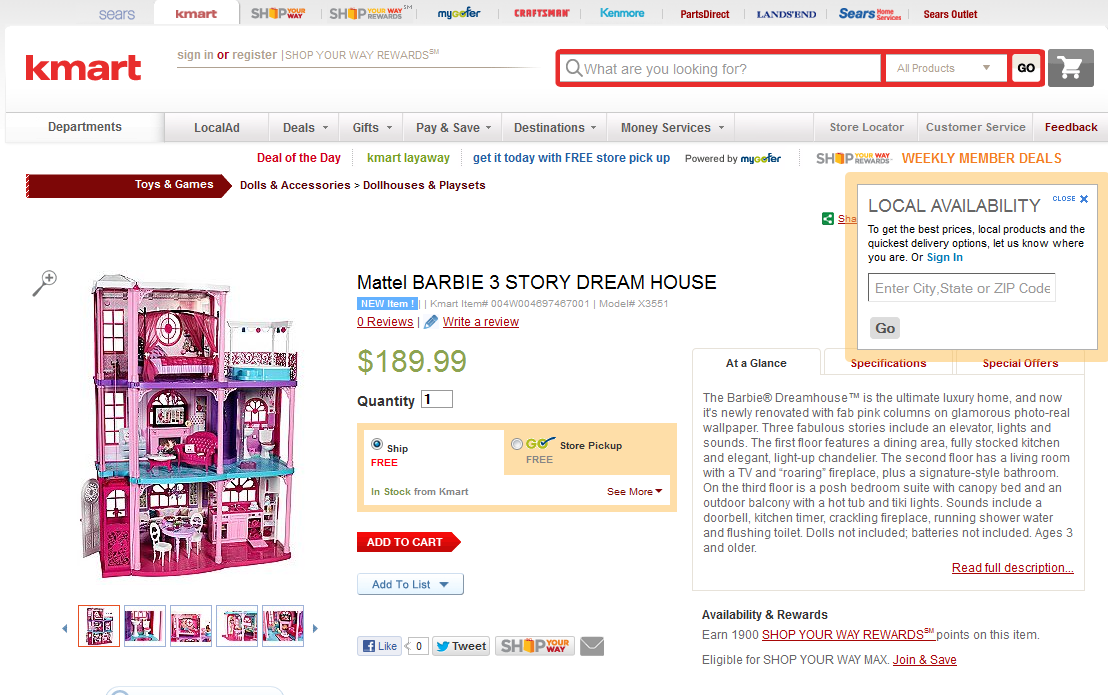The width and height of the screenshot is (1108, 695).
Task: Click the green share icon
Action: click(827, 219)
